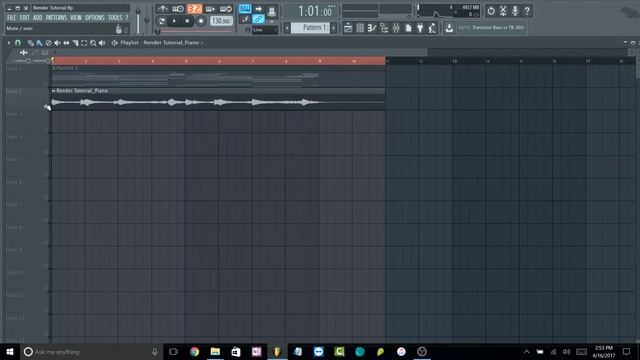The width and height of the screenshot is (640, 360).
Task: Open the Browser tree button
Action: (384, 28)
